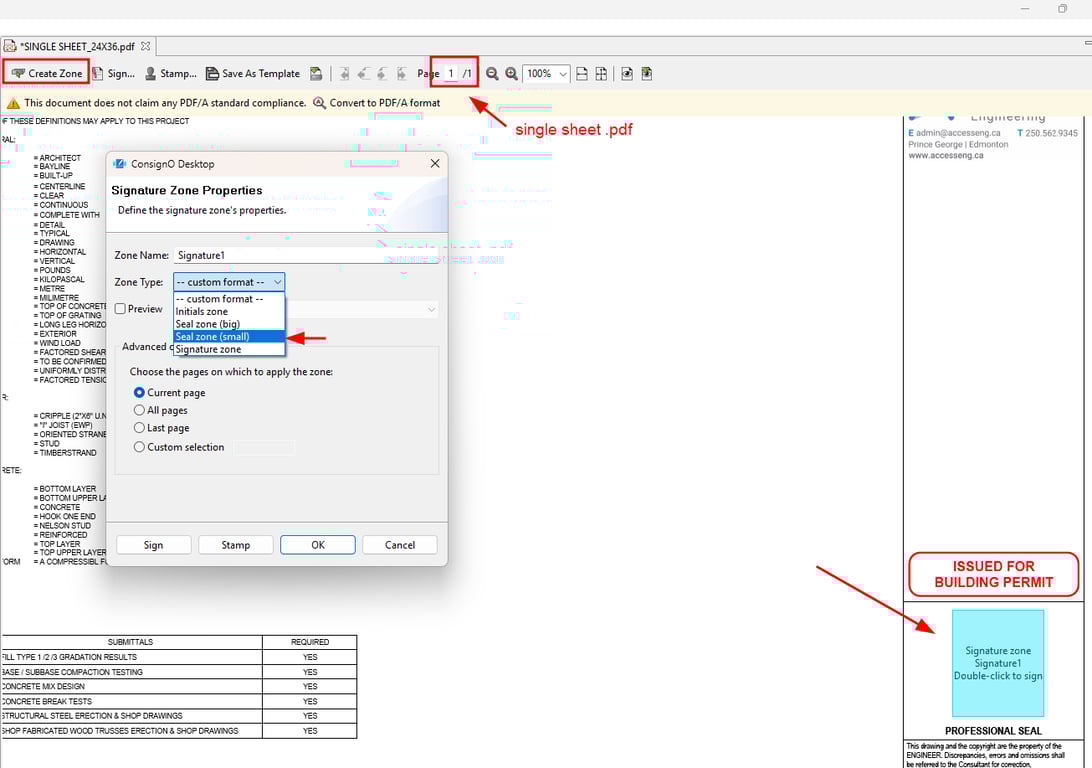Click the 'CONCRETE BREAK TESTS' table row
1092x768 pixels.
point(179,701)
